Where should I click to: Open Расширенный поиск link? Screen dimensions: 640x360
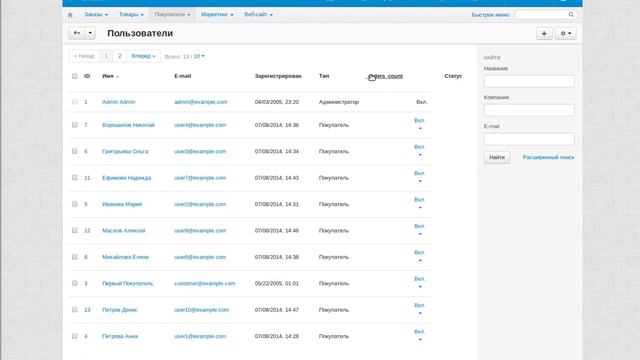548,157
